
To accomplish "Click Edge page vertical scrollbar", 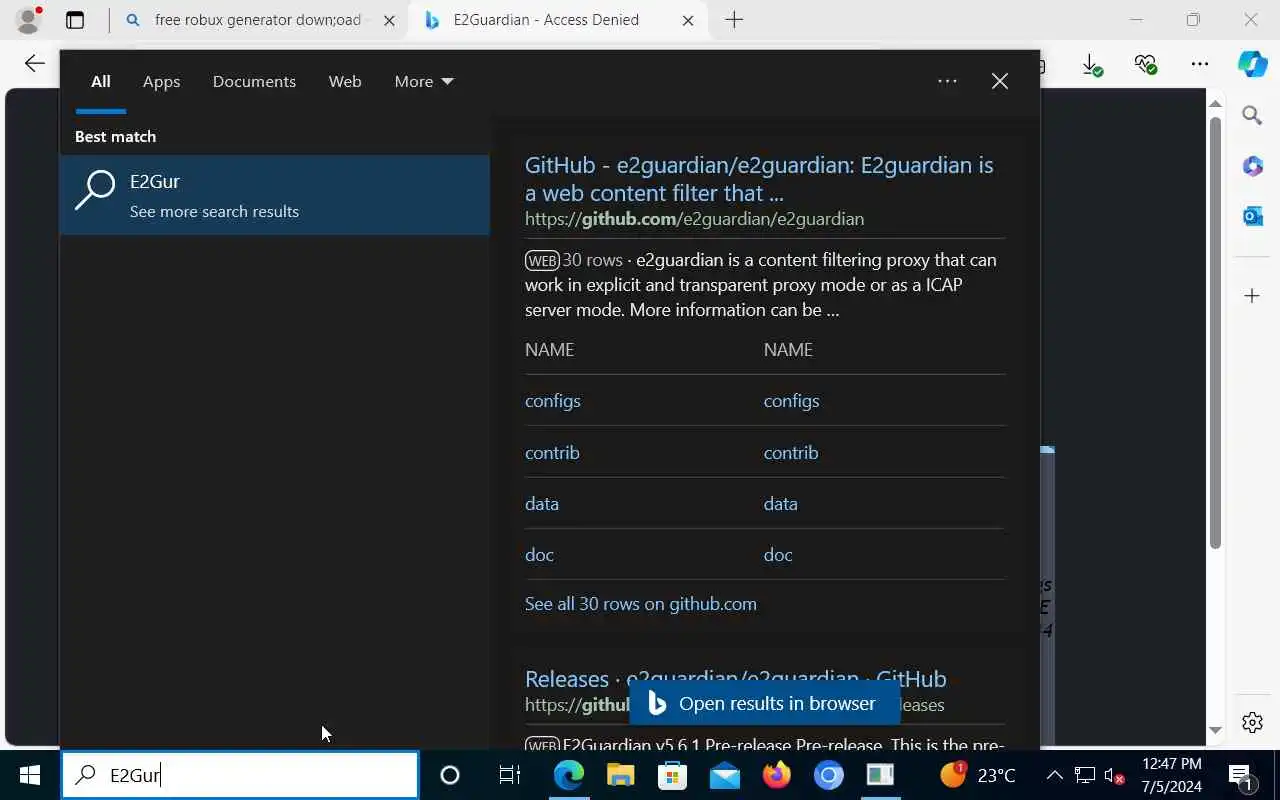I will (1215, 332).
